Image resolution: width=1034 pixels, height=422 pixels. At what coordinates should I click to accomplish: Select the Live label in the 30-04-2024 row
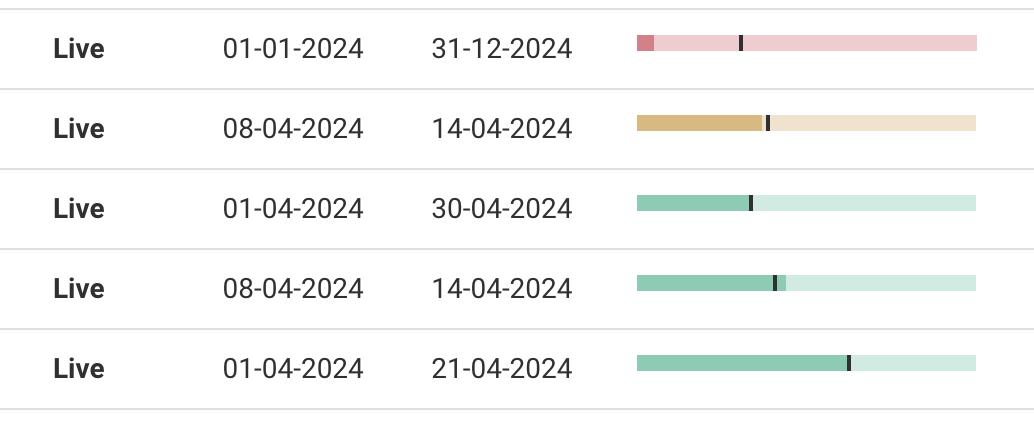tap(79, 208)
